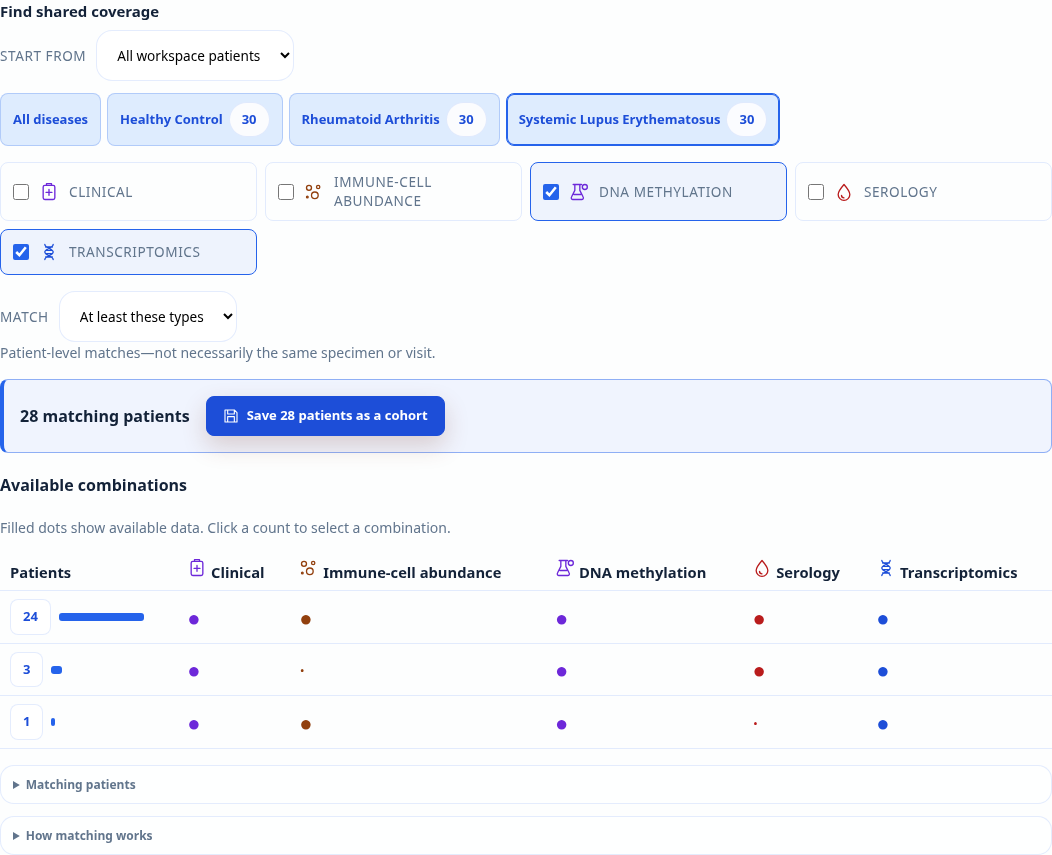The width and height of the screenshot is (1052, 855).
Task: Select the combination with 3 patients
Action: (27, 669)
